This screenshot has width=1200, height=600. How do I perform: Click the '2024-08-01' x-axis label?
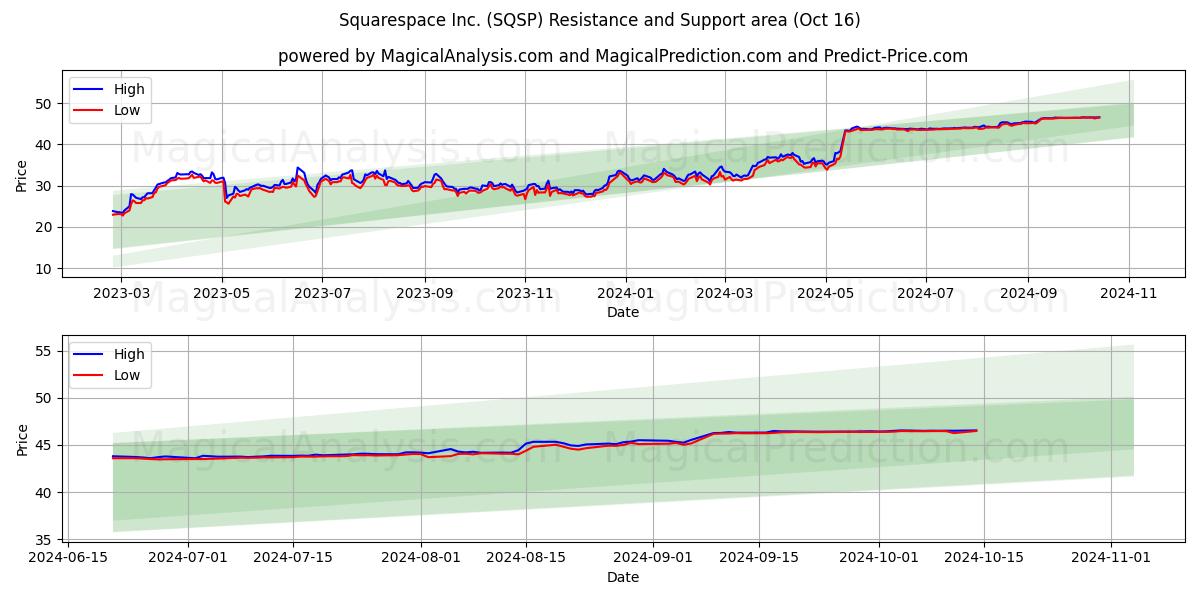coord(421,560)
